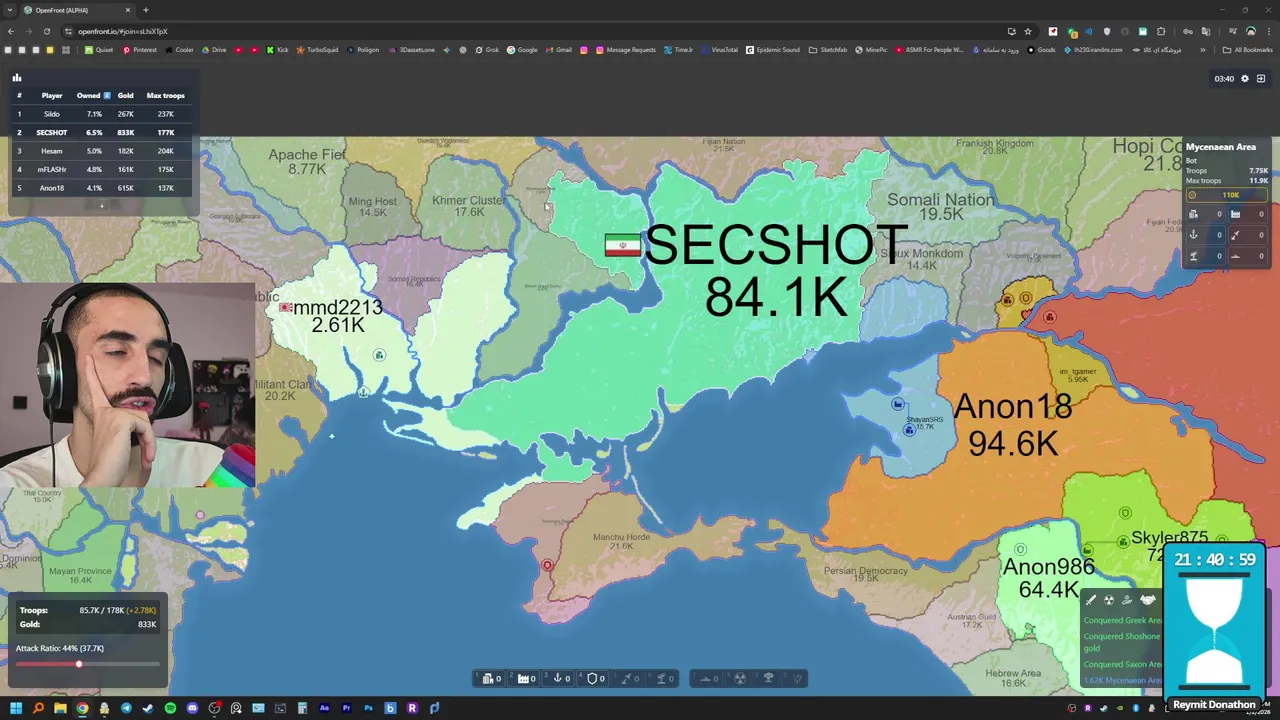Click the OpenFront (ALPHA) browser tab
This screenshot has width=1280, height=720.
pos(75,10)
